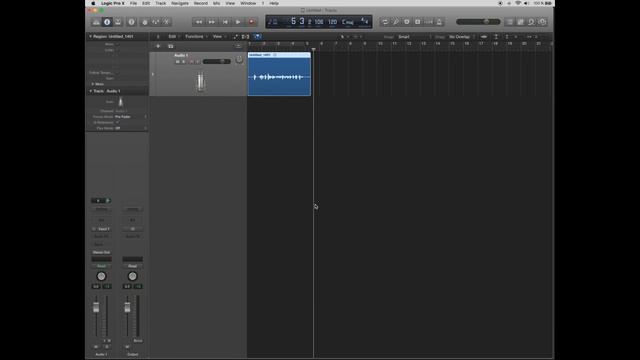This screenshot has width=640, height=360.
Task: Toggle the highlighted Catch playhead button
Action: click(257, 37)
